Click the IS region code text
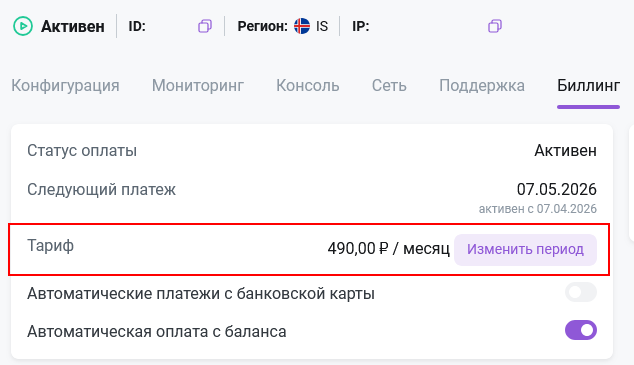This screenshot has height=365, width=634. pos(322,26)
